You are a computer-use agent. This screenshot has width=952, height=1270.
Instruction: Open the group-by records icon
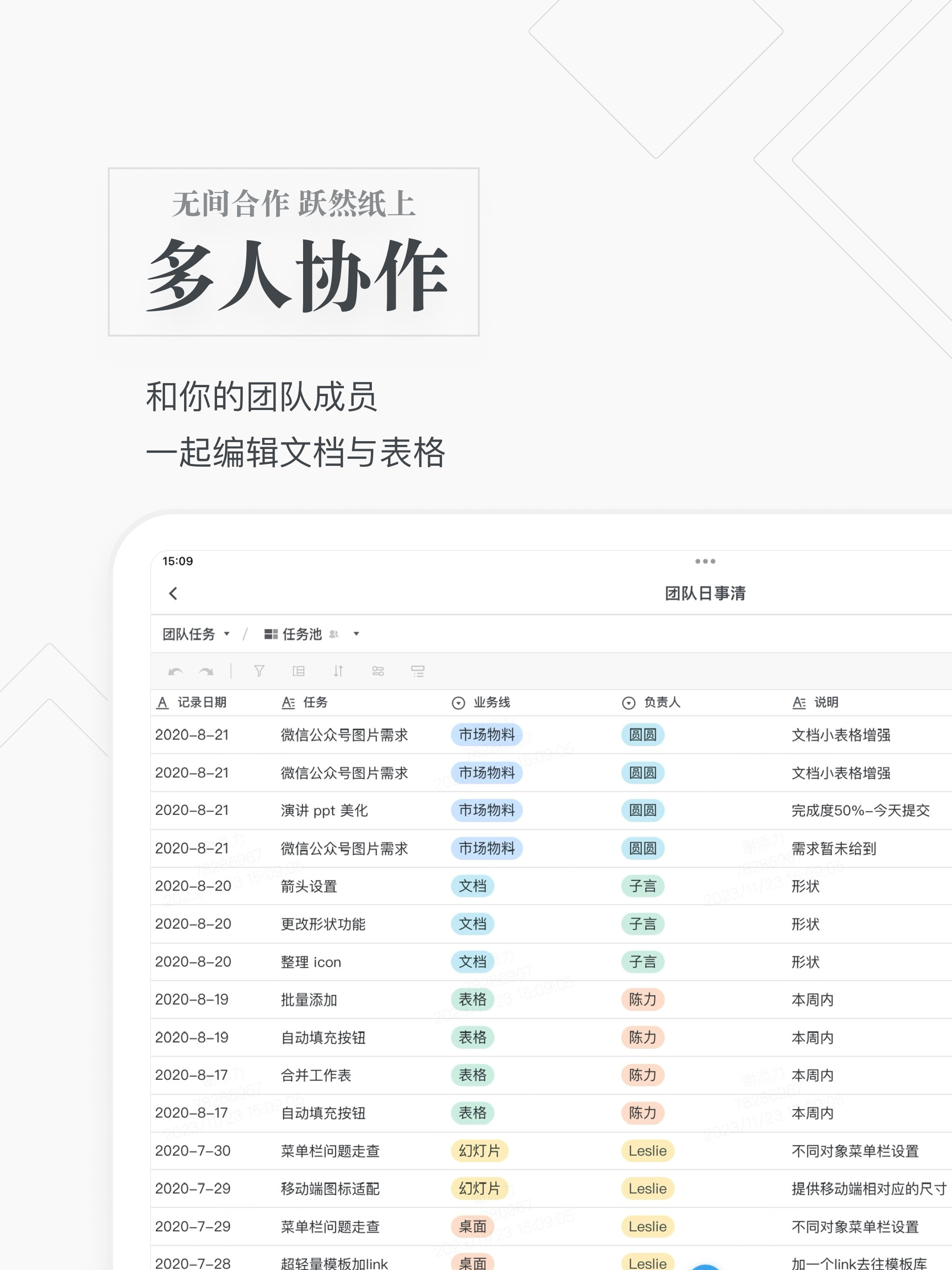tap(298, 671)
